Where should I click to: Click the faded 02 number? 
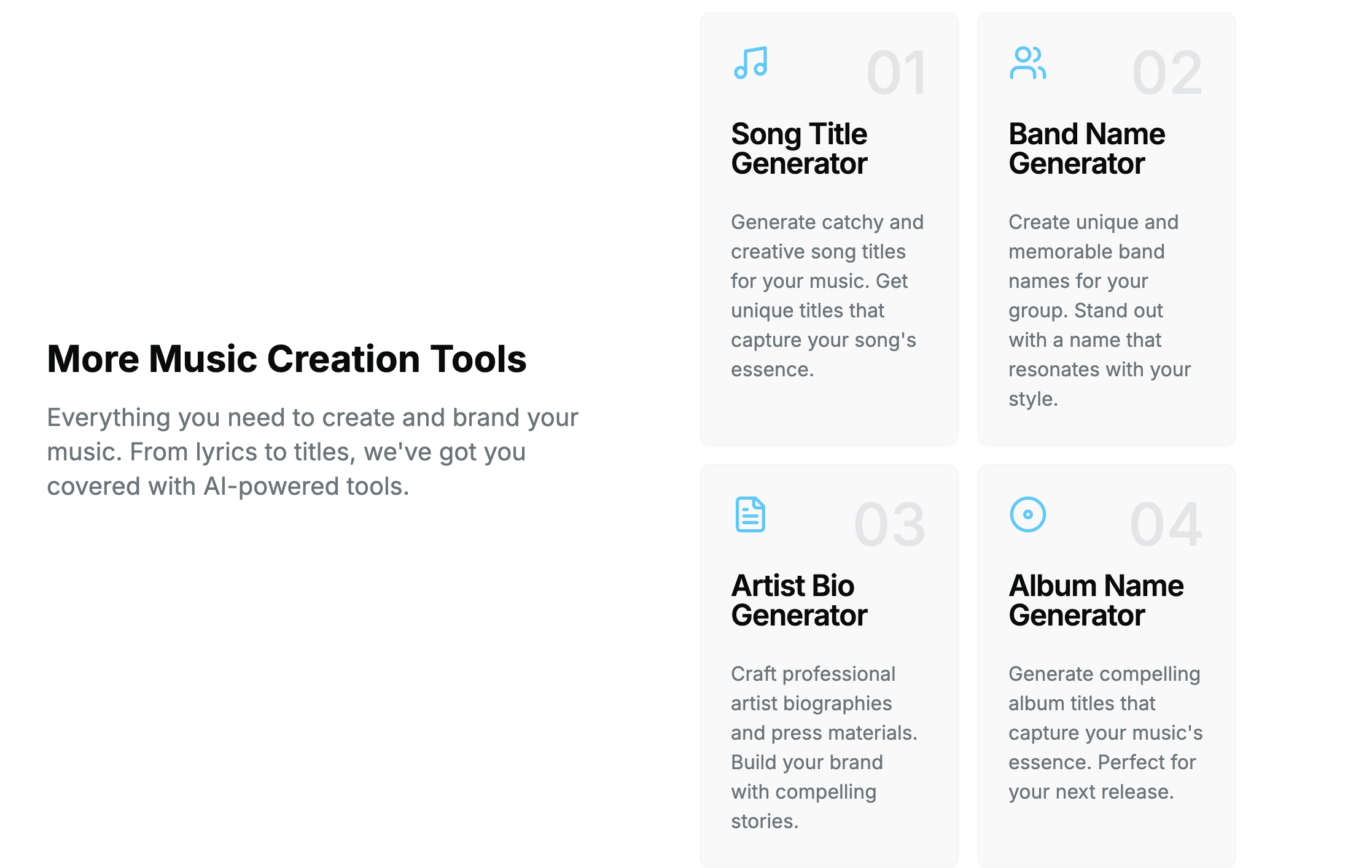[1167, 73]
